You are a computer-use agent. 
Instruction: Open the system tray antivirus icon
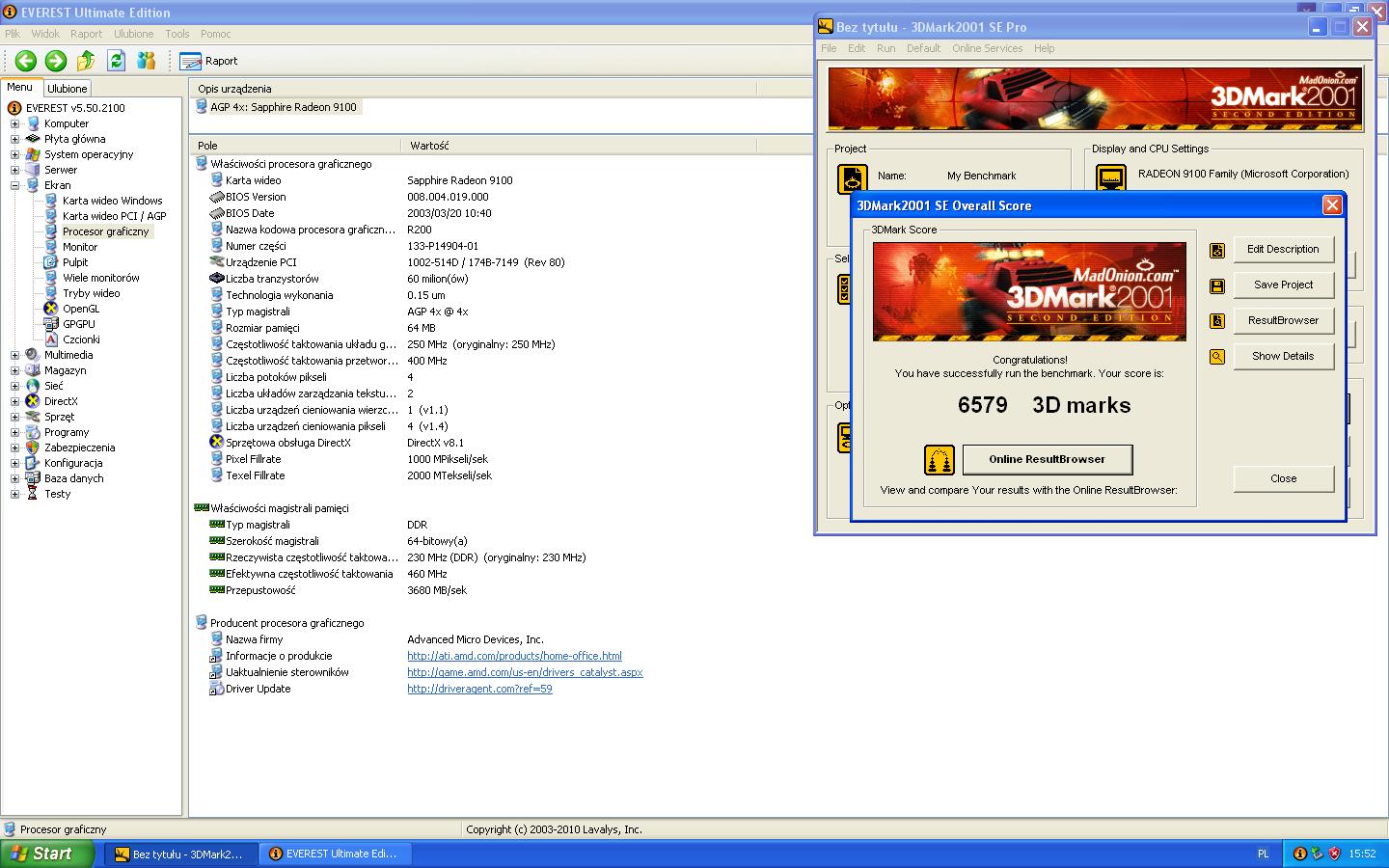(x=1334, y=854)
